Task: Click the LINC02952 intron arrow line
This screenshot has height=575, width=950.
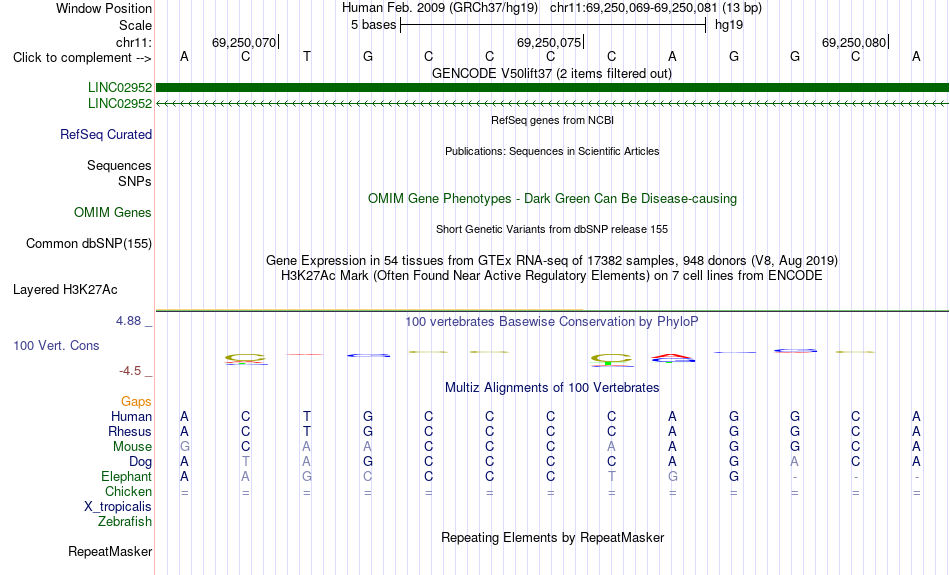Action: [x=552, y=104]
